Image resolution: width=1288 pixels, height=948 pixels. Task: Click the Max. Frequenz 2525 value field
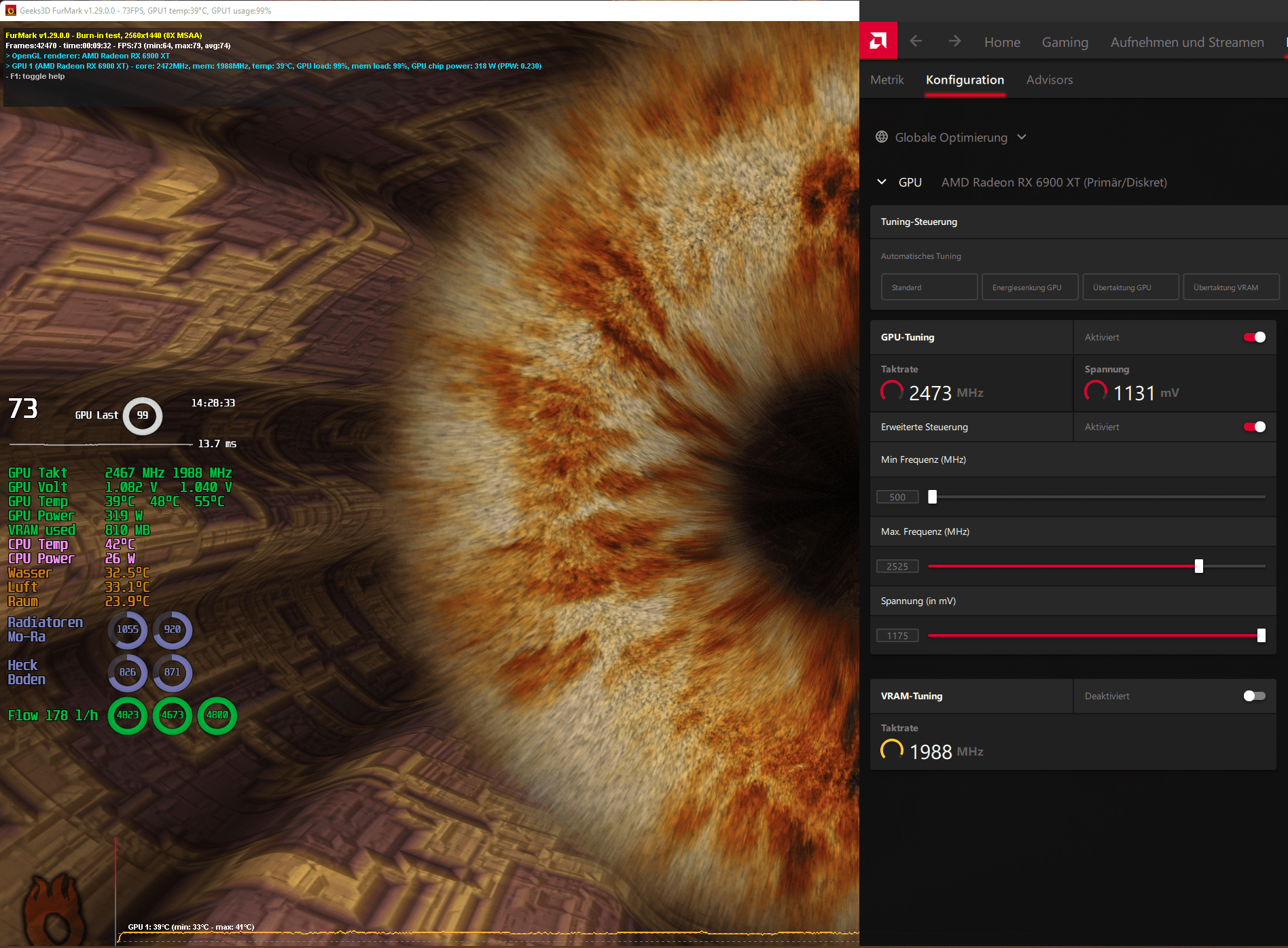tap(897, 566)
